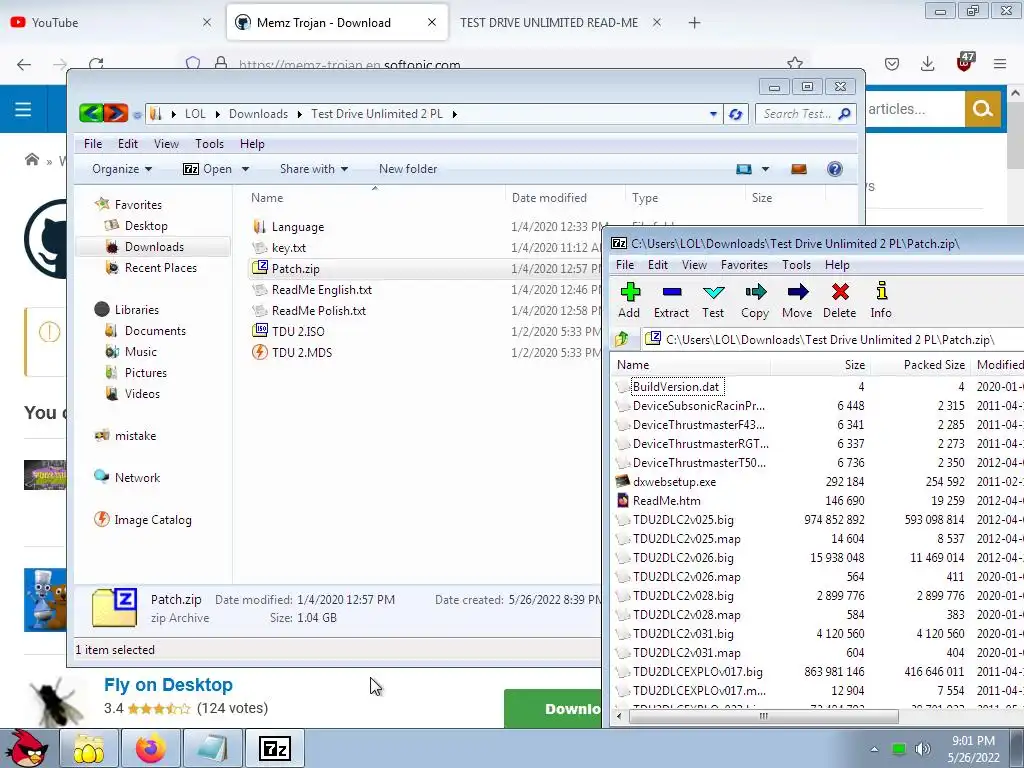Bookmark page with Firefox star icon
This screenshot has height=768, width=1024.
pyautogui.click(x=795, y=63)
